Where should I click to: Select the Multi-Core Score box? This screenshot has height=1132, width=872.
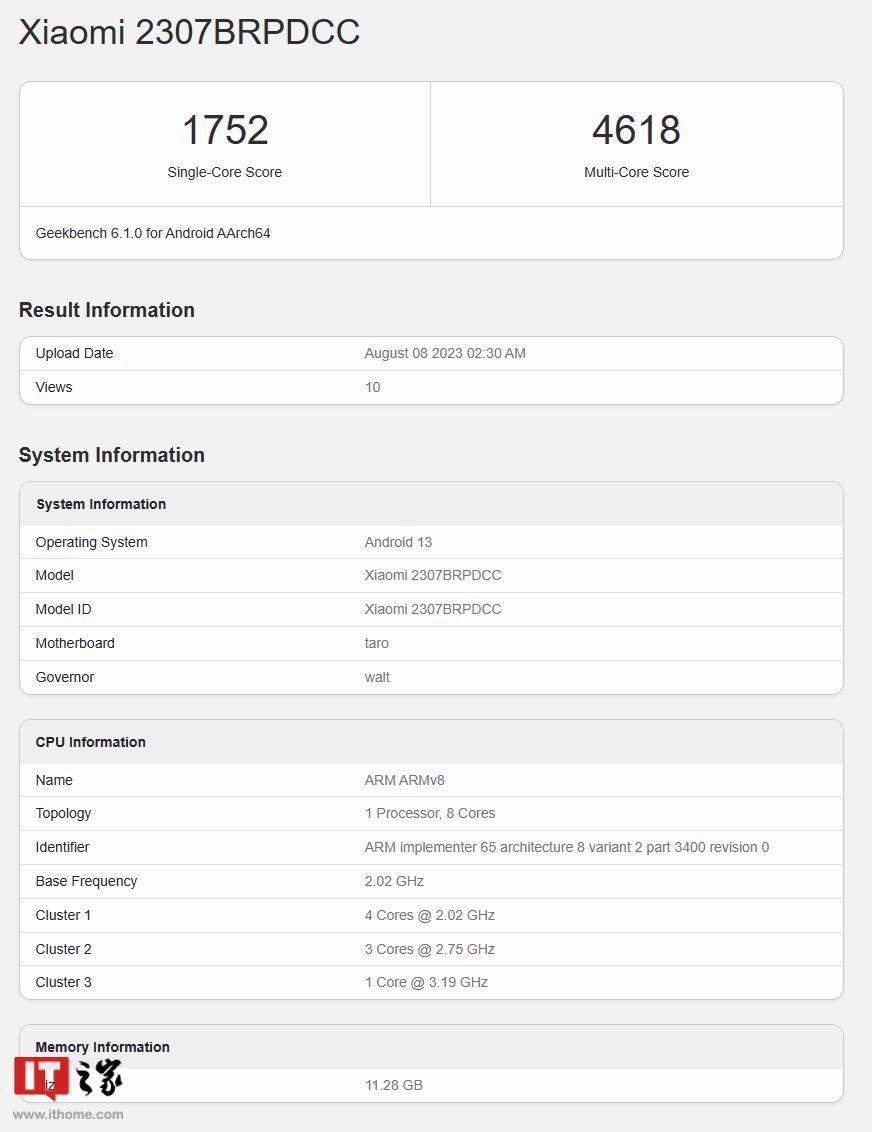pos(637,144)
